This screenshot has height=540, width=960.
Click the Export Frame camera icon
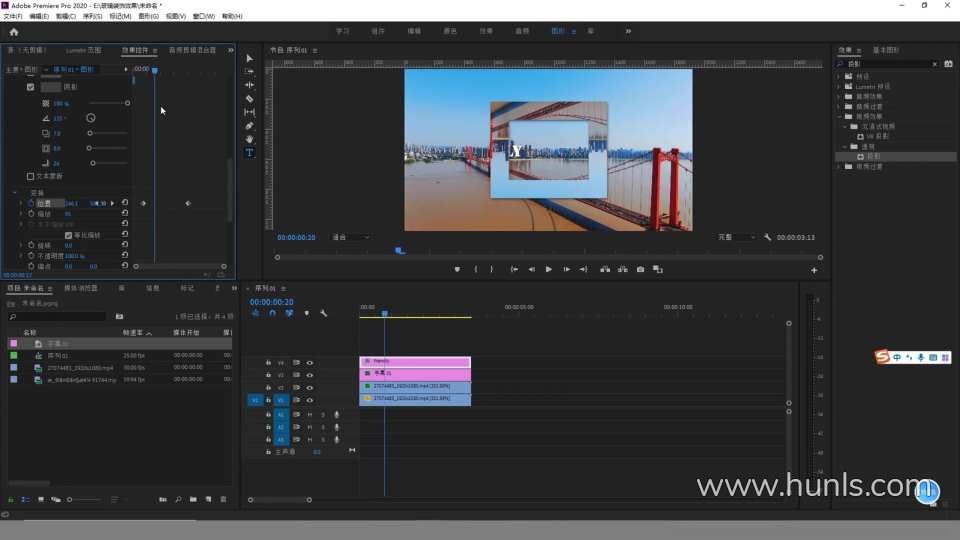pyautogui.click(x=640, y=269)
